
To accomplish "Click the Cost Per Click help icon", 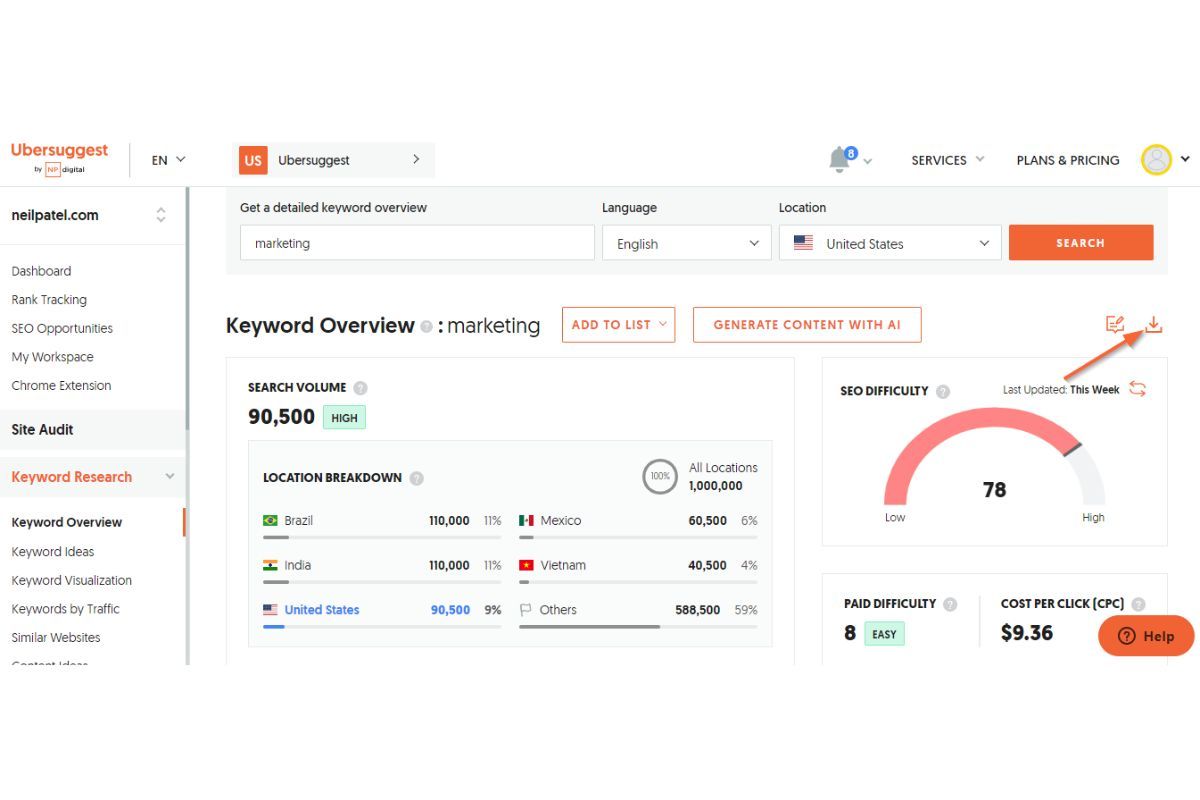I will pyautogui.click(x=1138, y=604).
